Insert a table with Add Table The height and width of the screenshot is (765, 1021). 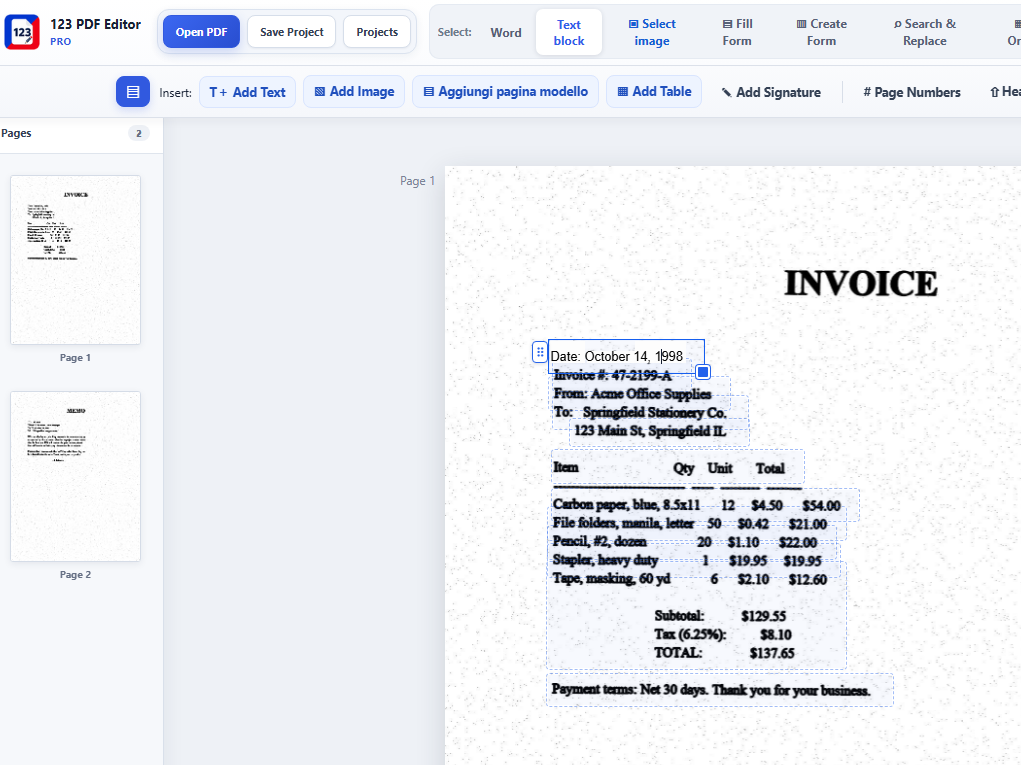[x=654, y=92]
